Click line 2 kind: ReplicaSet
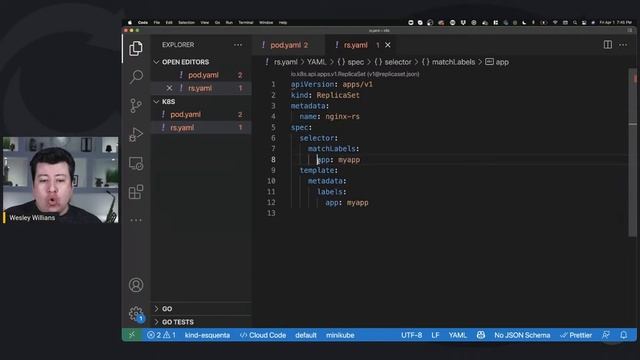Image resolution: width=640 pixels, height=360 pixels. click(x=325, y=95)
